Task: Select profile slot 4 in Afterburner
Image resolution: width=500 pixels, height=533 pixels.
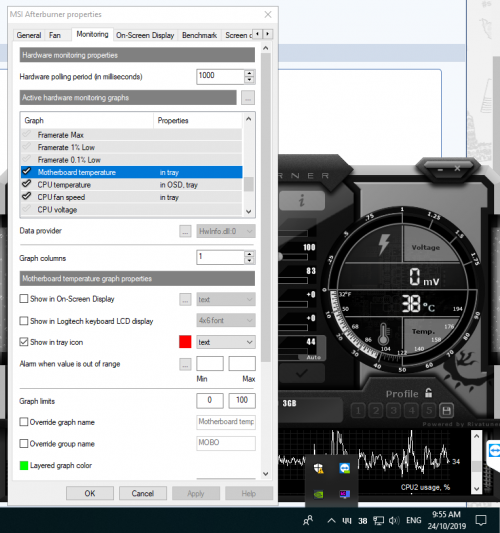Action: pyautogui.click(x=411, y=411)
